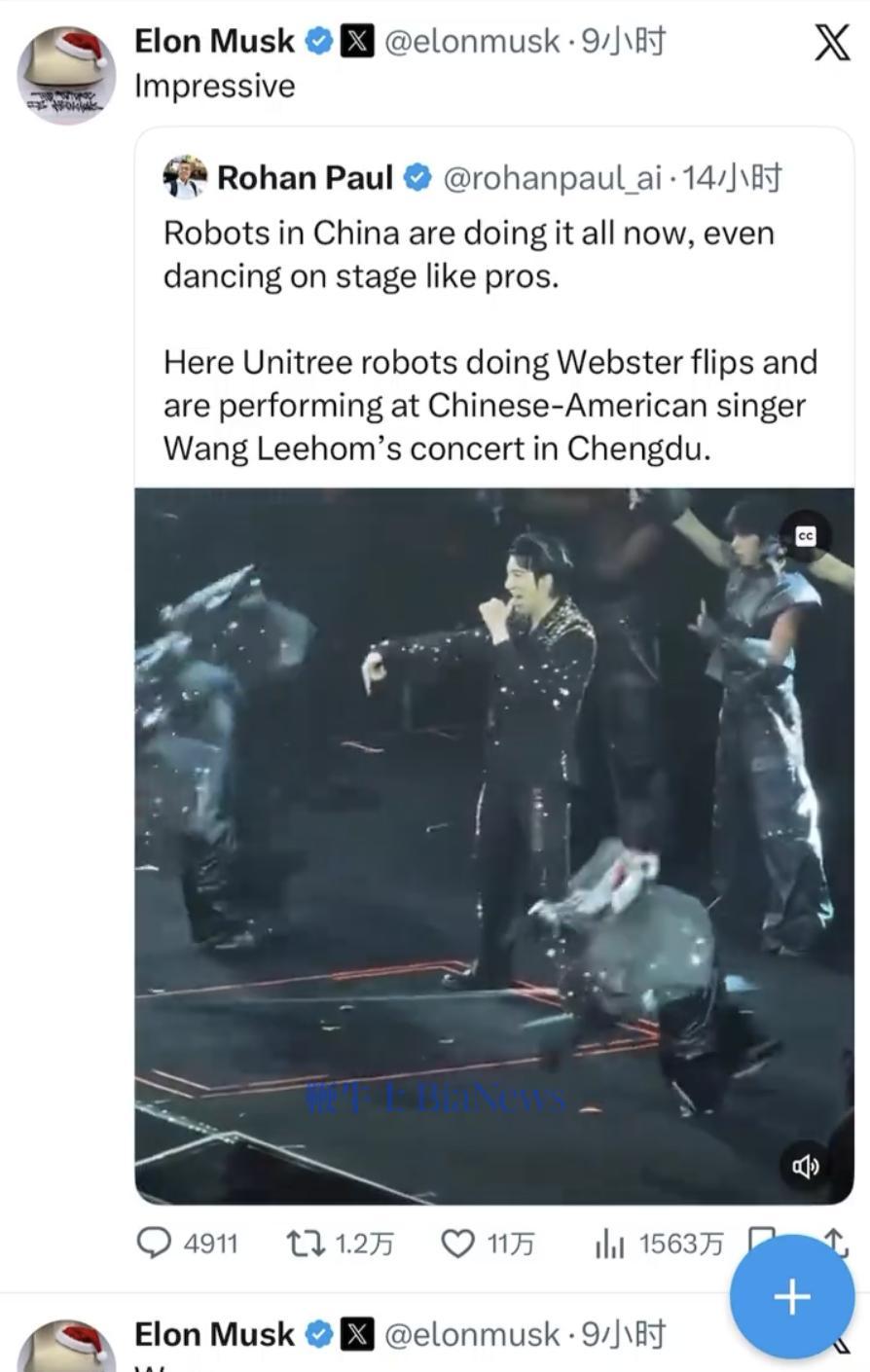This screenshot has width=870, height=1372.
Task: Open the quoted tweet text by Rohan Paul
Action: point(490,341)
